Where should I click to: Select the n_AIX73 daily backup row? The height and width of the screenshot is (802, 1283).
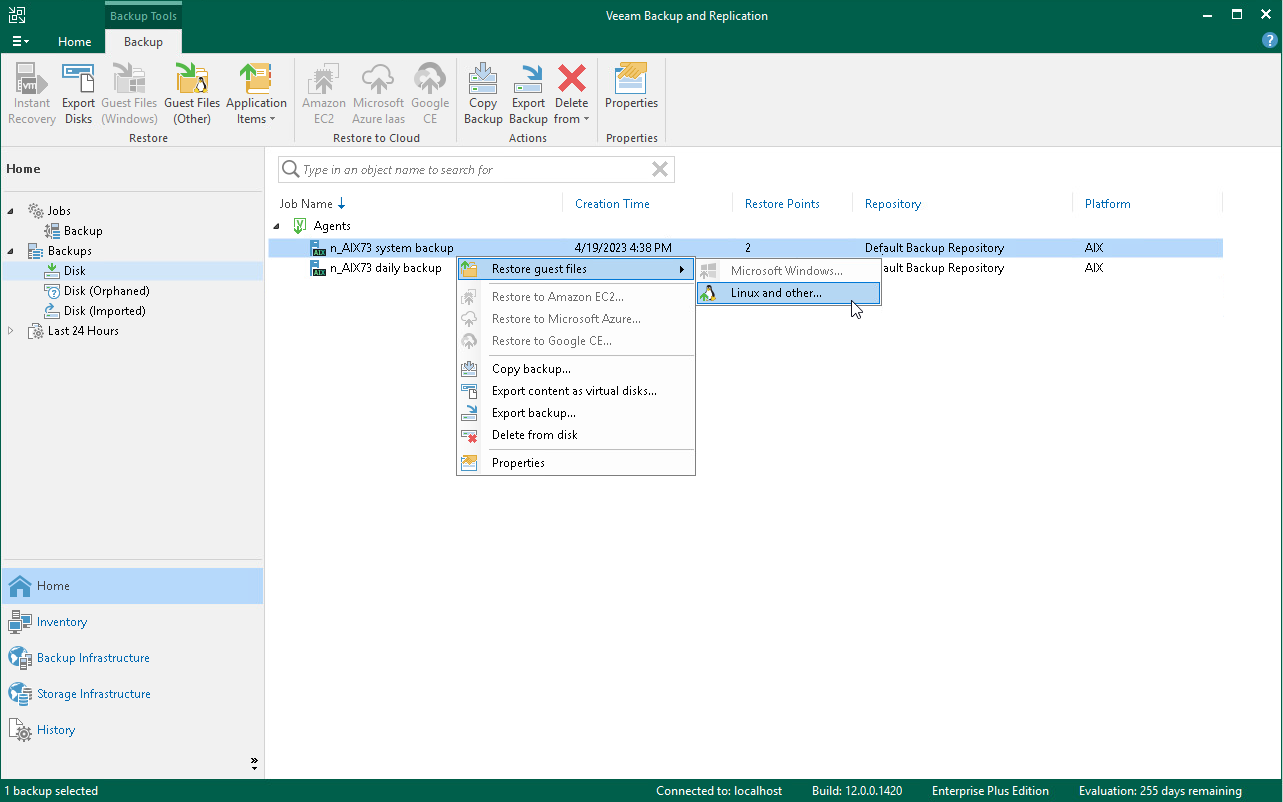(x=745, y=268)
